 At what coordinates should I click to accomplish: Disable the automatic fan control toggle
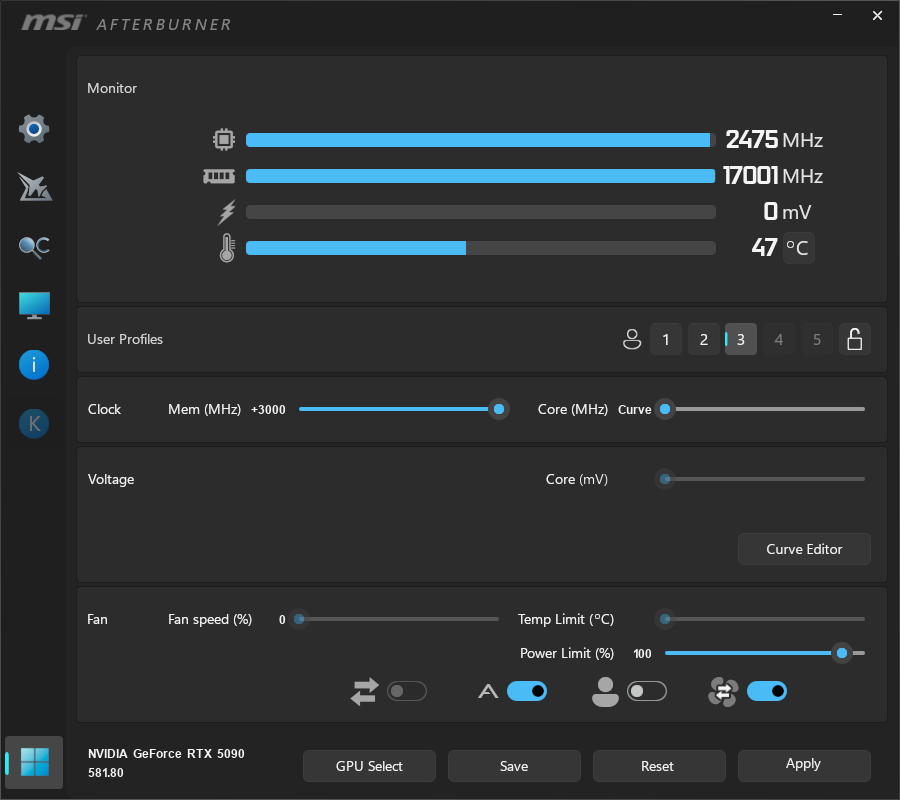point(527,691)
